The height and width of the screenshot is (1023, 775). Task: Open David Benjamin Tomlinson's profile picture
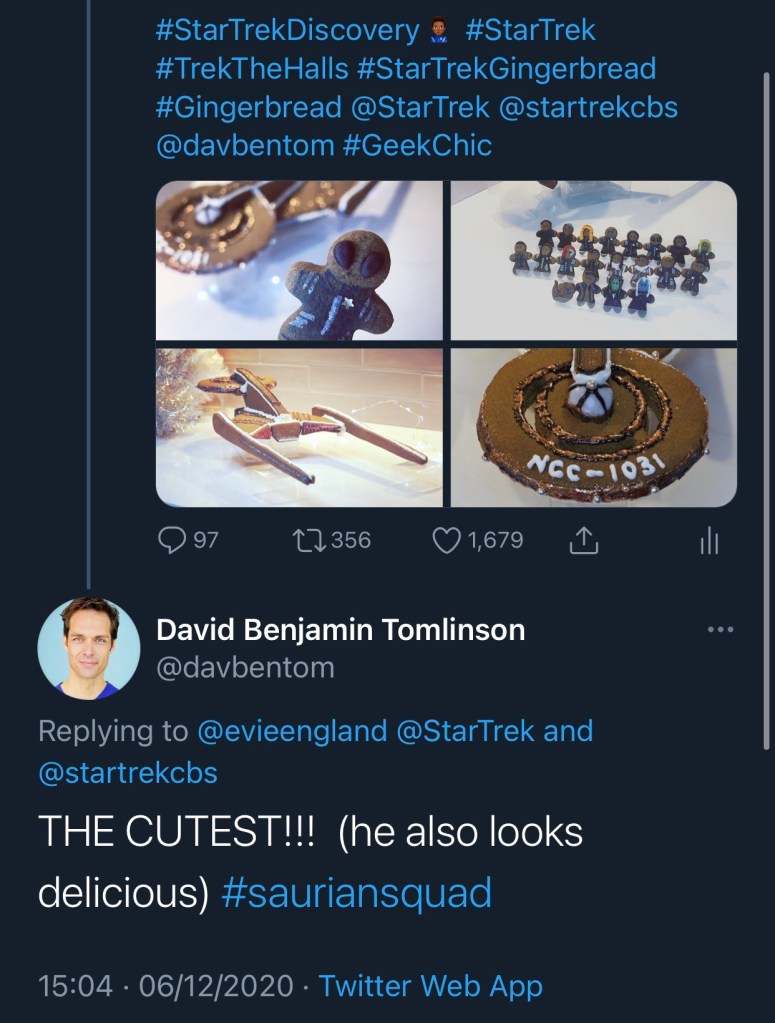tap(89, 647)
